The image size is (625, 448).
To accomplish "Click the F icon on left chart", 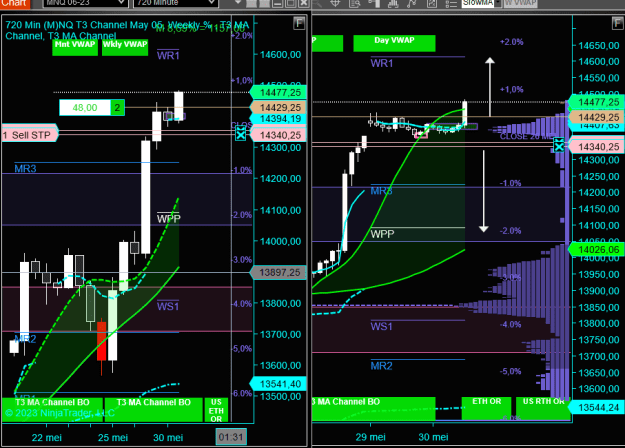I will [x=299, y=23].
